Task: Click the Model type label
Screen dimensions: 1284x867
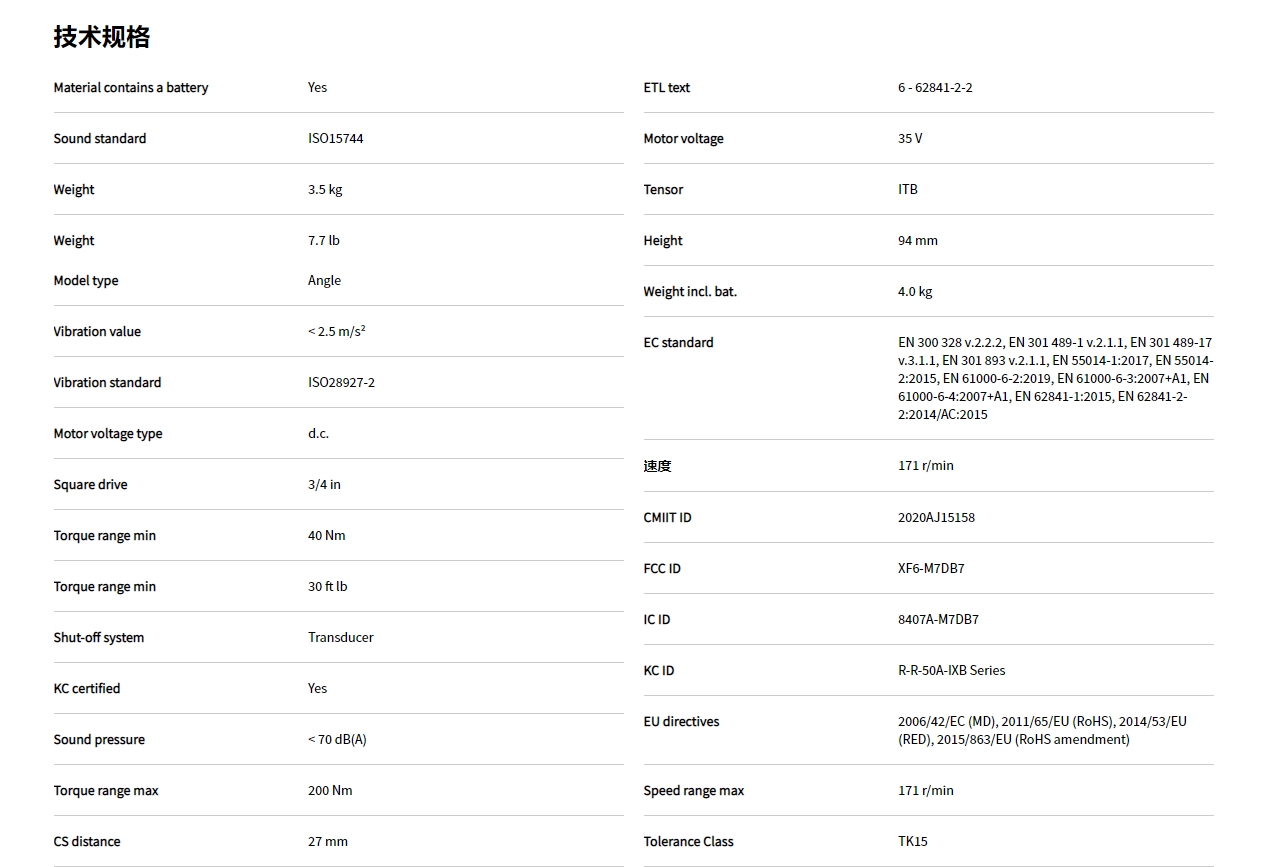Action: 85,281
